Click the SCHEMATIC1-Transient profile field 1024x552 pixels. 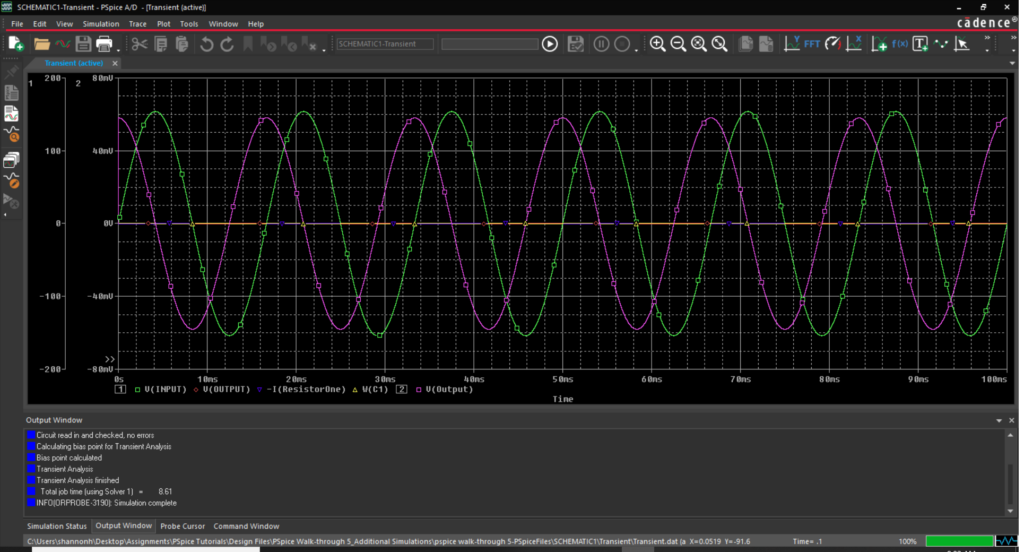click(x=385, y=44)
